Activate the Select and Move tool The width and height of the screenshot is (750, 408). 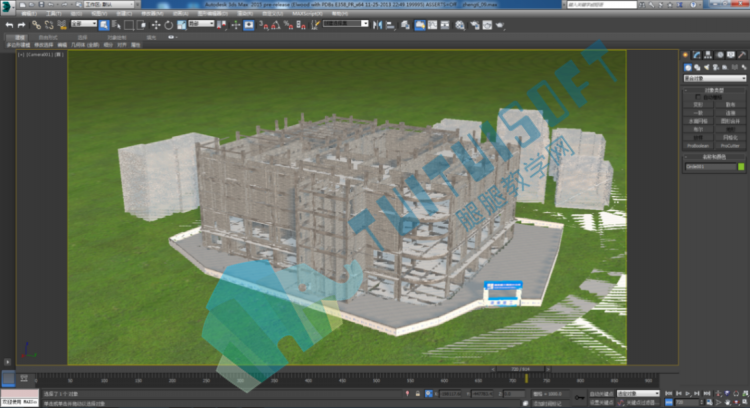pyautogui.click(x=156, y=25)
